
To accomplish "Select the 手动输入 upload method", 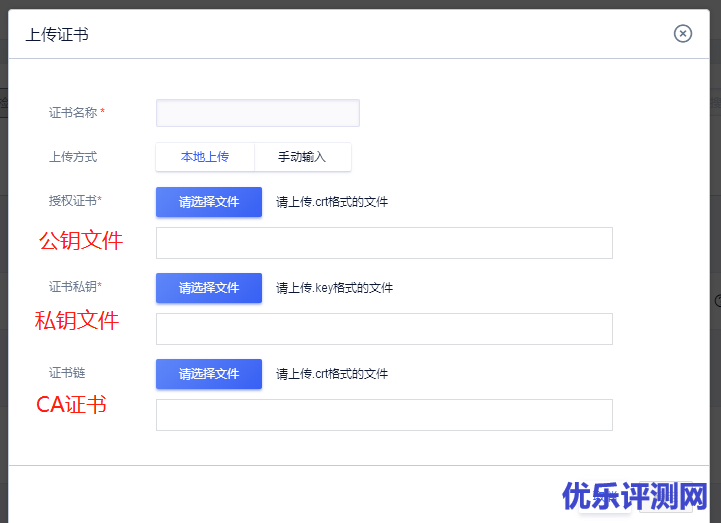I will [x=302, y=157].
